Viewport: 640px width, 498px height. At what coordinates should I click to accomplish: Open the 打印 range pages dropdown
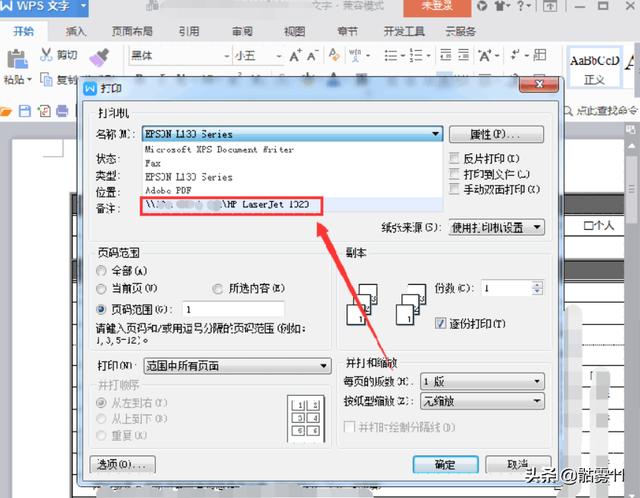click(x=237, y=366)
